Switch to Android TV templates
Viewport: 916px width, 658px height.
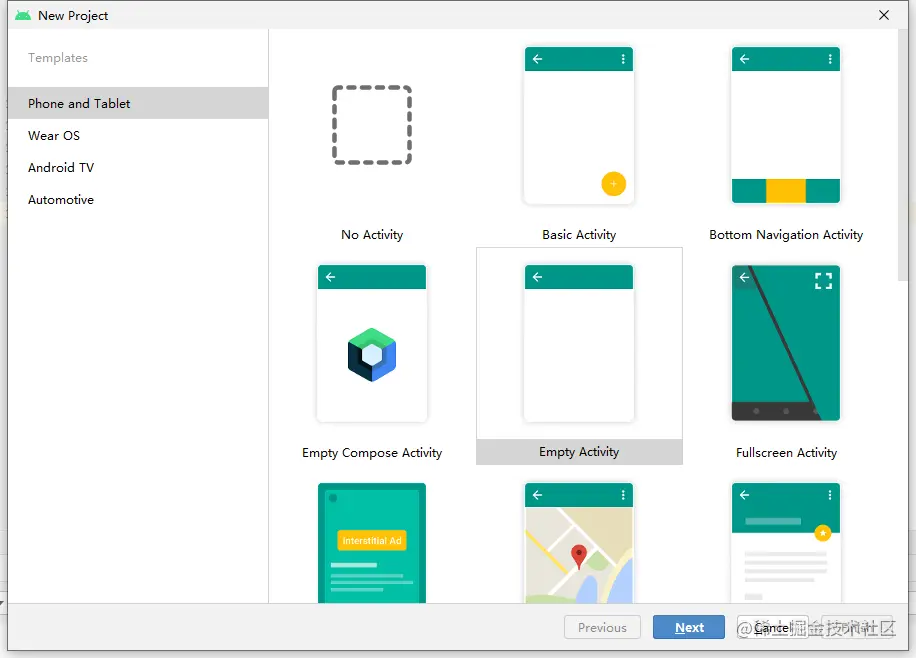(138, 168)
